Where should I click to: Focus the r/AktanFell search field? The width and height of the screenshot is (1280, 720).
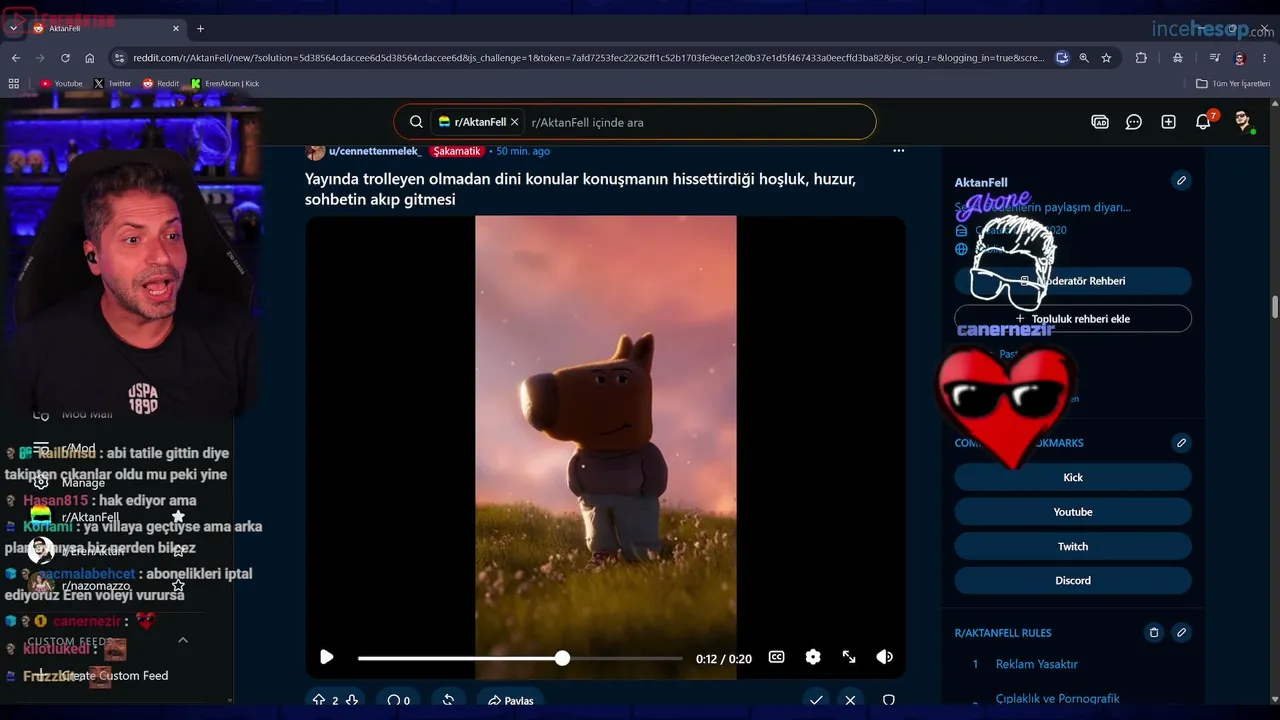pos(700,122)
